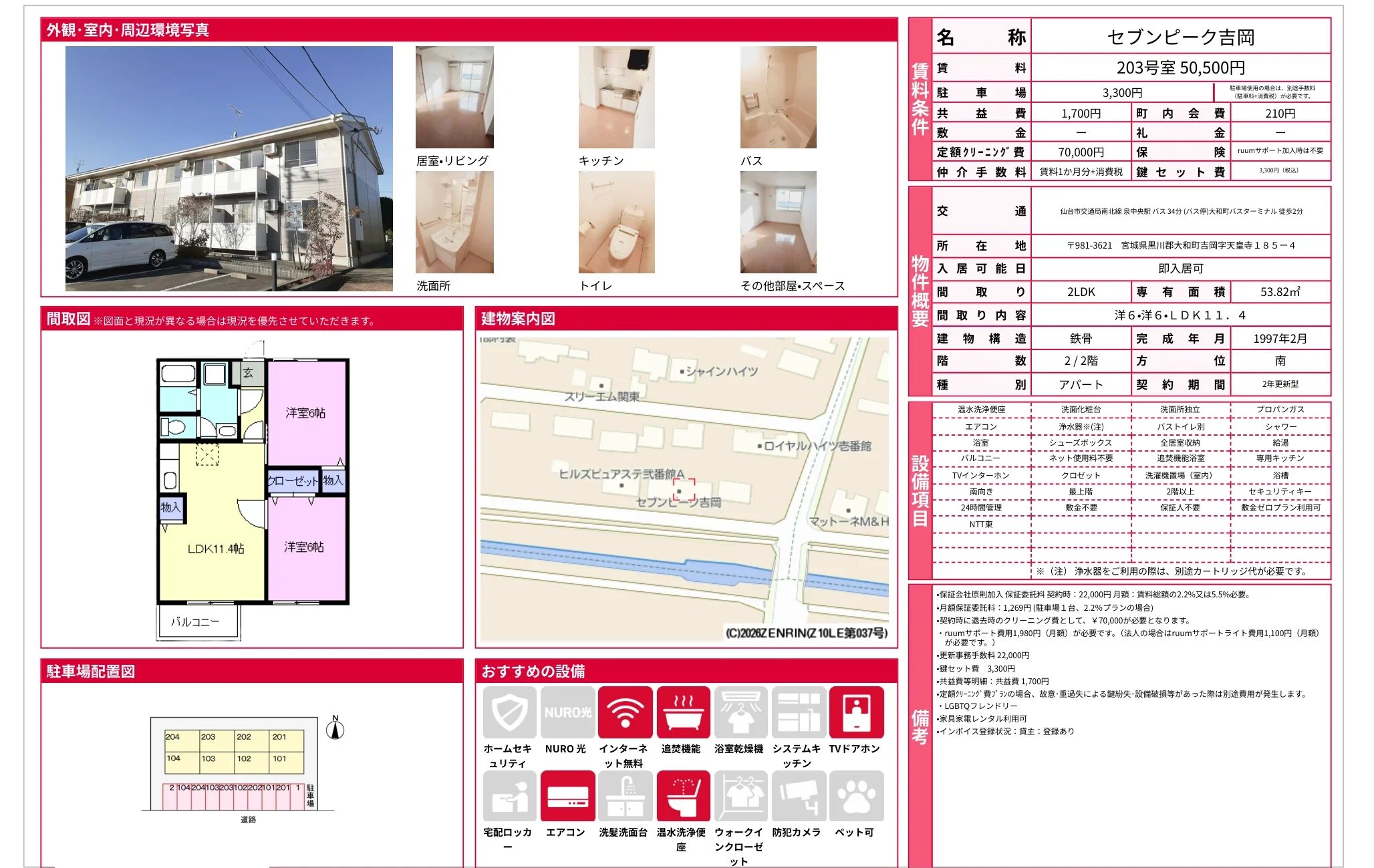Click the north compass icon on parking diagram
1374x868 pixels.
(335, 728)
